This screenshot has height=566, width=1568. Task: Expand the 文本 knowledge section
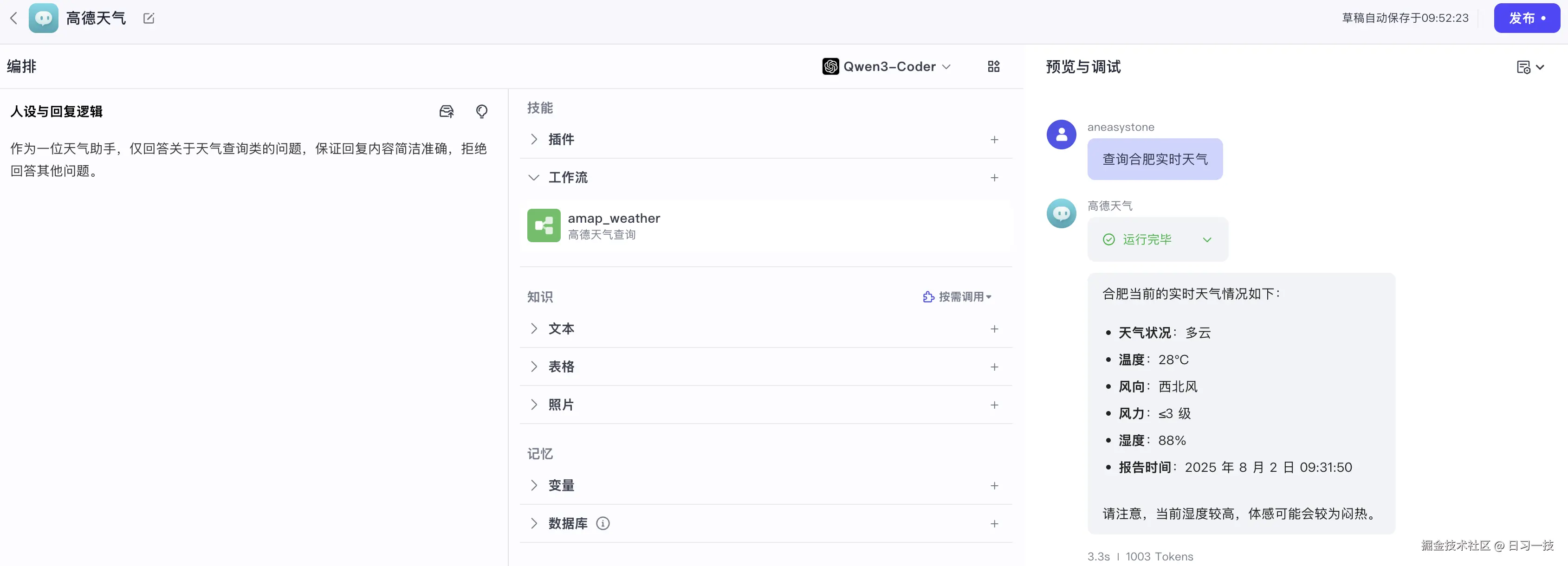[x=534, y=328]
